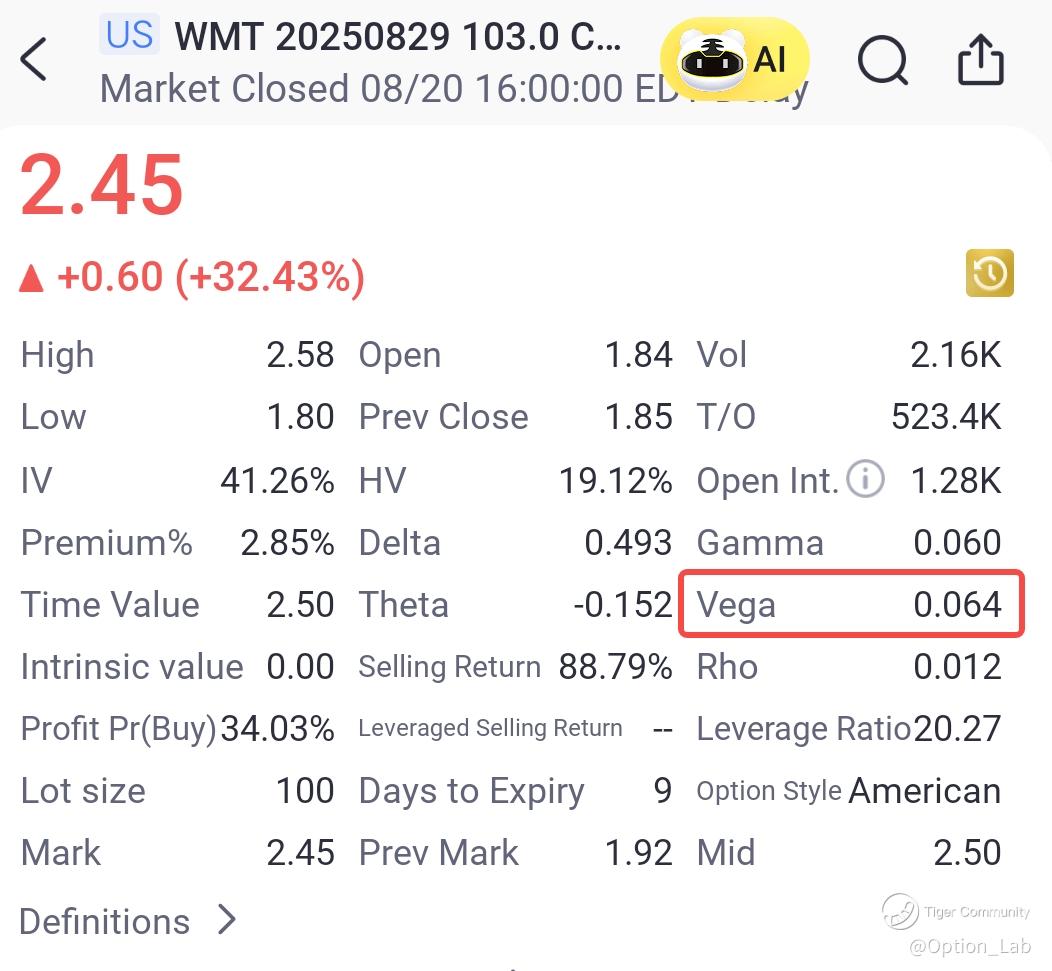Open the Definitions link
This screenshot has width=1052, height=971.
[x=105, y=921]
